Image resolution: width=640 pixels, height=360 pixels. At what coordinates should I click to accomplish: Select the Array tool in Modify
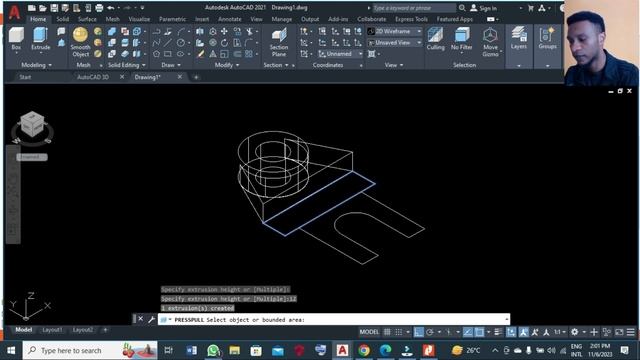click(249, 54)
